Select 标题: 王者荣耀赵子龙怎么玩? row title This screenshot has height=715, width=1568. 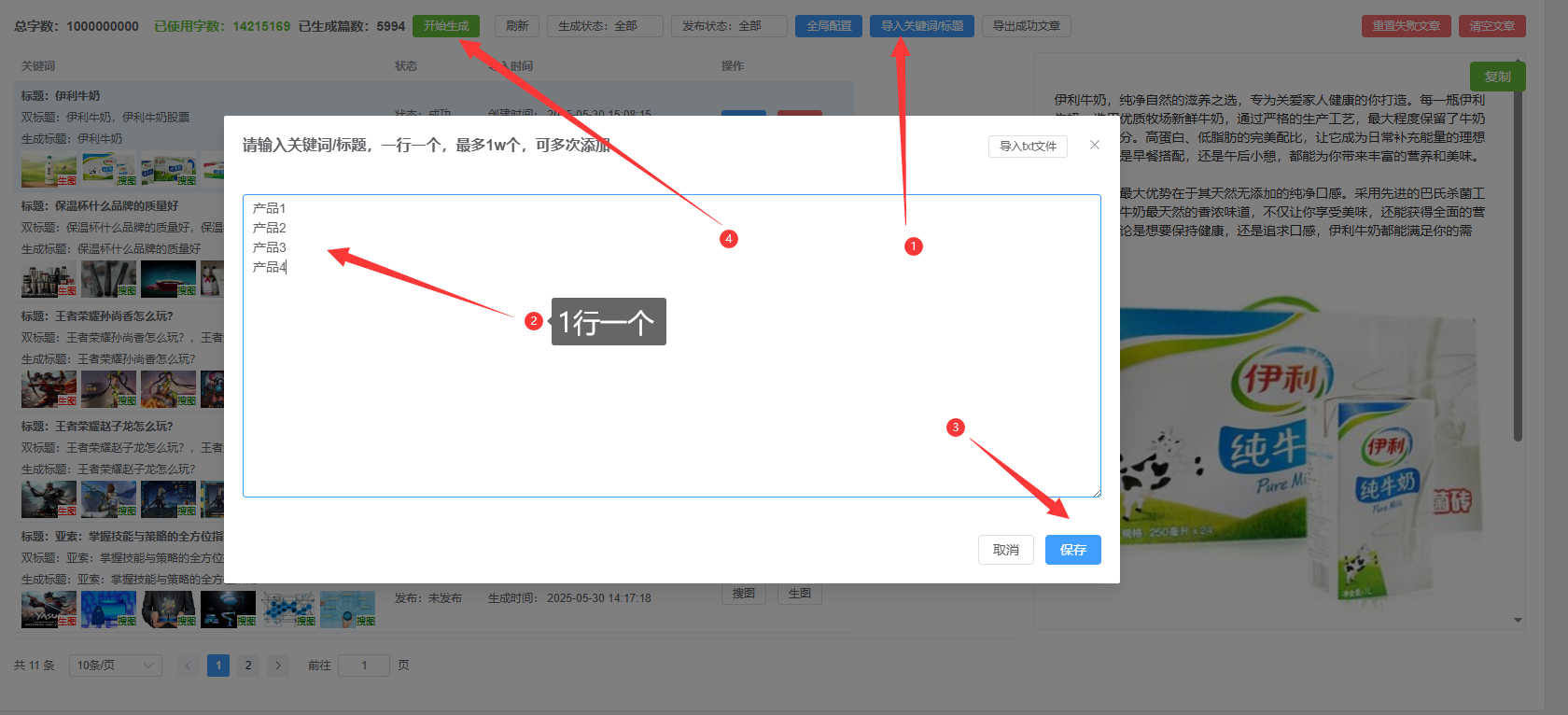point(97,426)
